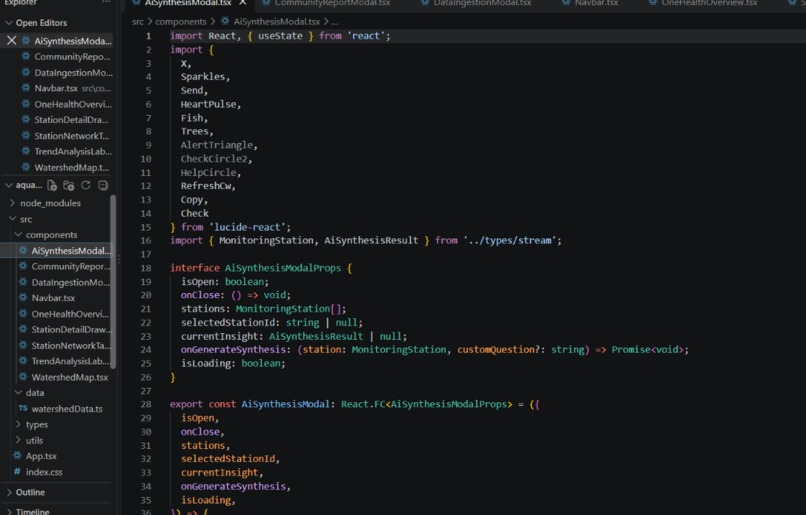Click '../types/stream' import path

pyautogui.click(x=510, y=240)
